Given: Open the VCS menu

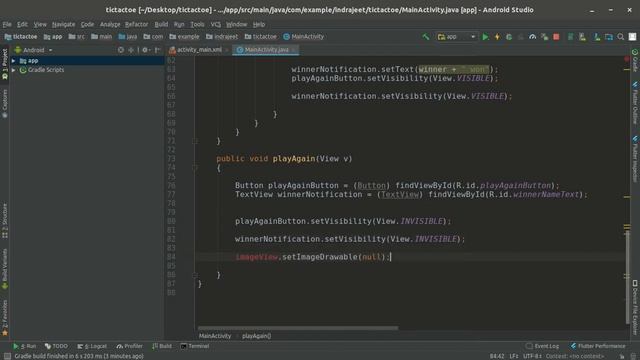Looking at the screenshot, I should (216, 24).
